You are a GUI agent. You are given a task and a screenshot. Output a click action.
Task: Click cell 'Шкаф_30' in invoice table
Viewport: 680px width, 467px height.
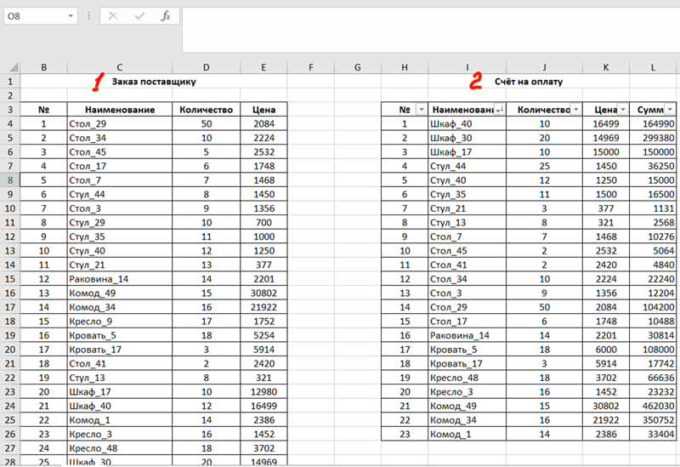pyautogui.click(x=467, y=138)
